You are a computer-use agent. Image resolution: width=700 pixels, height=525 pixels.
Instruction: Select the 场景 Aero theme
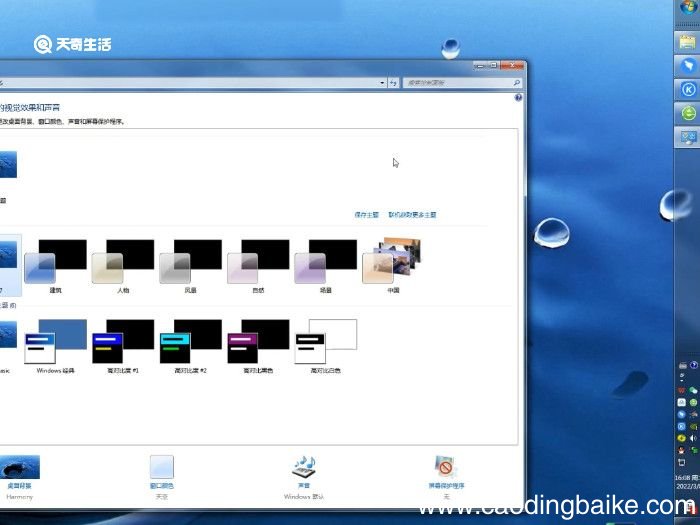(x=325, y=266)
